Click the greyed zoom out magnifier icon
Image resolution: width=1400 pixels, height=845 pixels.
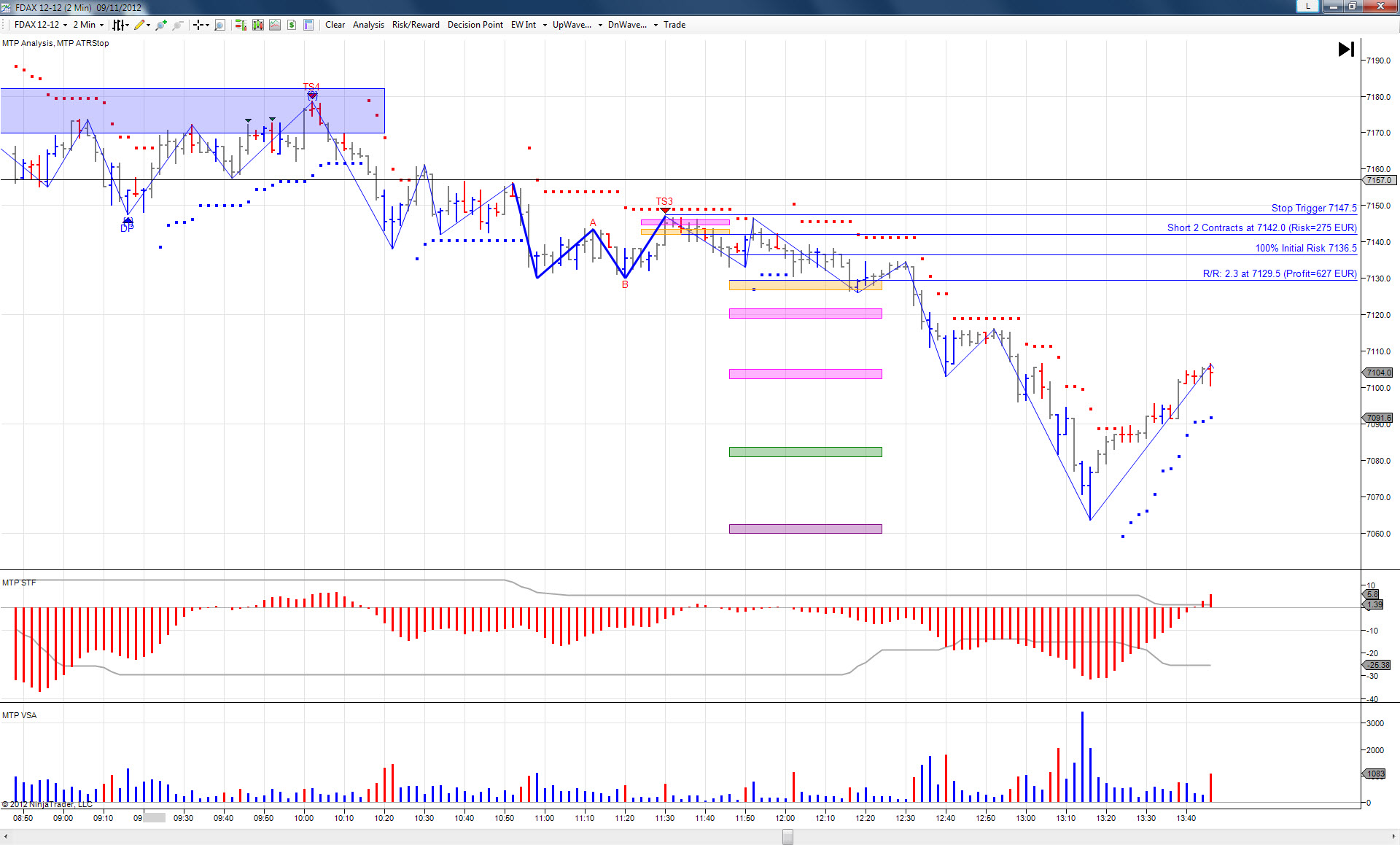(177, 25)
